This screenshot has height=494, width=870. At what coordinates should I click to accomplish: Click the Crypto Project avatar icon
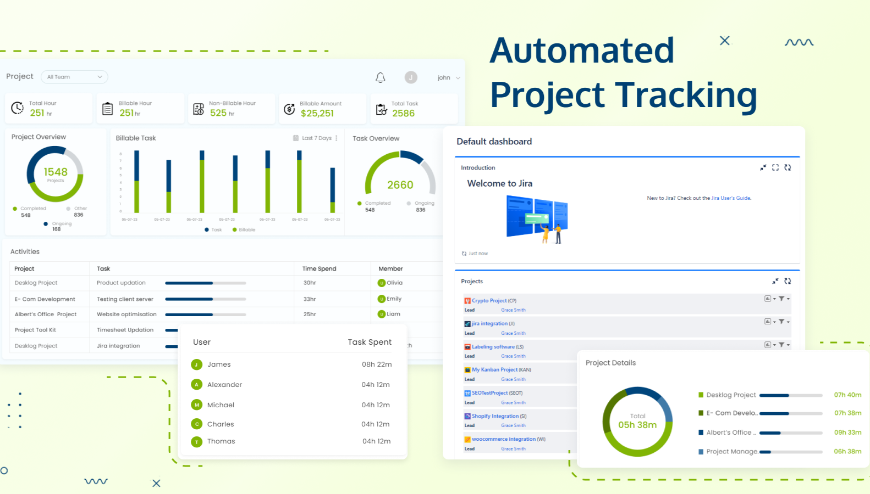467,301
